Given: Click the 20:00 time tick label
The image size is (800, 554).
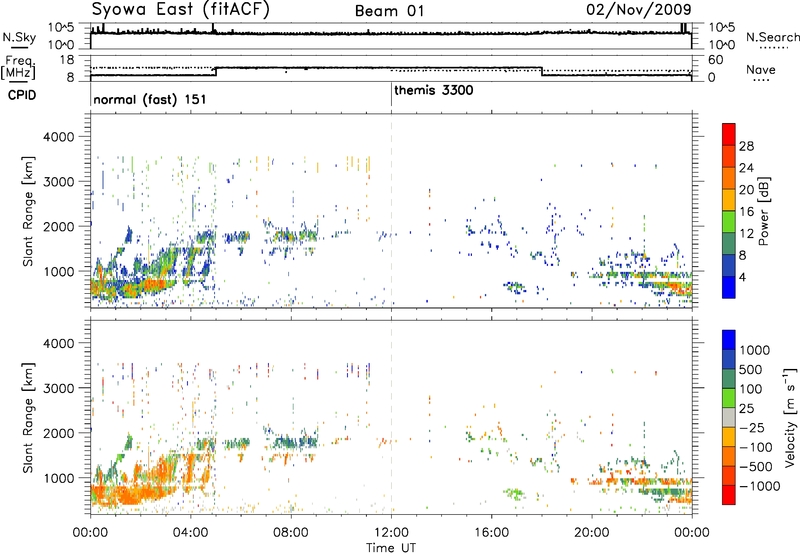Looking at the screenshot, I should point(592,533).
